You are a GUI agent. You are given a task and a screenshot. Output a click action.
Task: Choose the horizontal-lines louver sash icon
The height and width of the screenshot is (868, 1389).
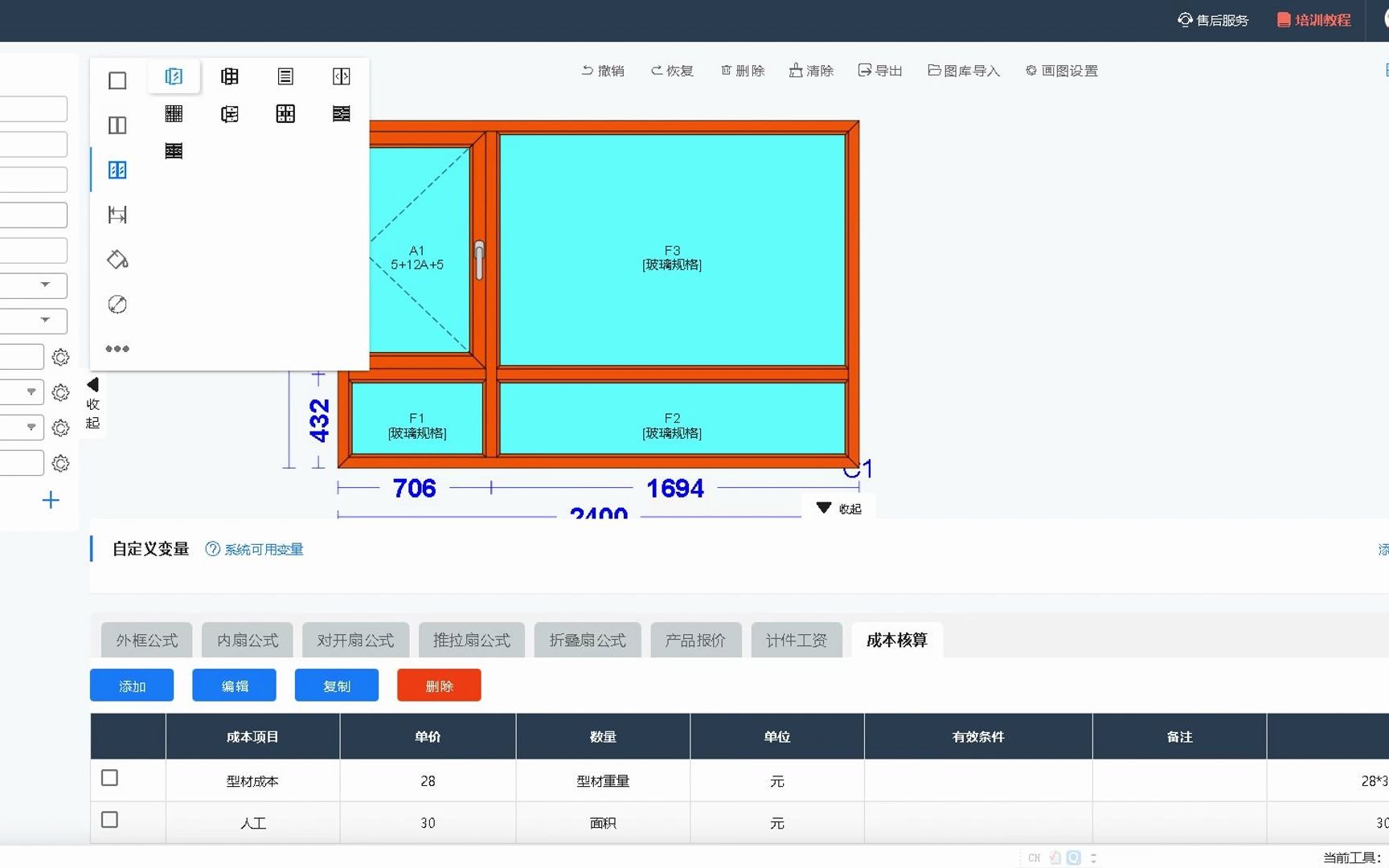(x=285, y=76)
